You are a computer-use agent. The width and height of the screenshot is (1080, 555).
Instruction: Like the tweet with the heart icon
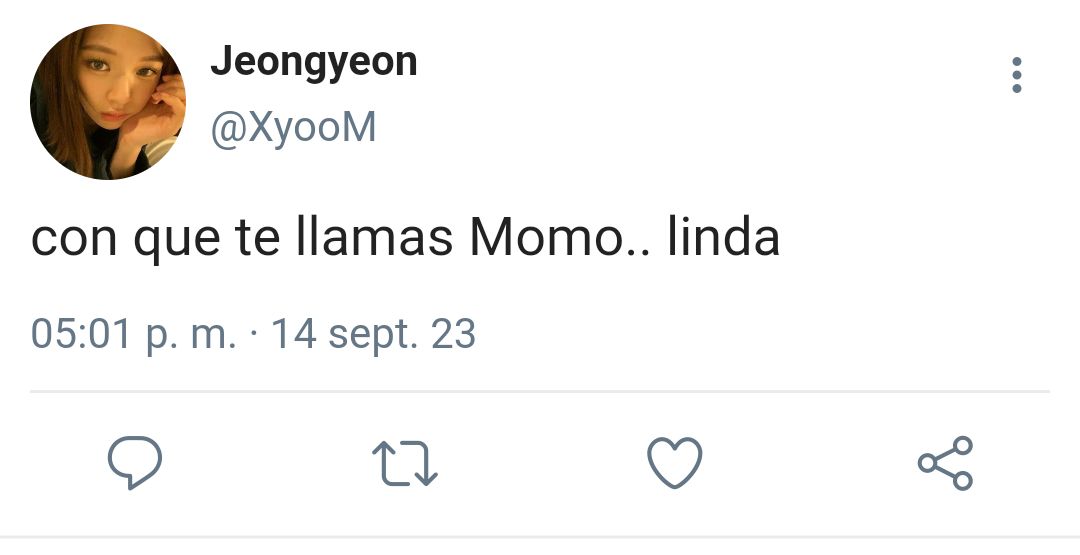point(675,463)
